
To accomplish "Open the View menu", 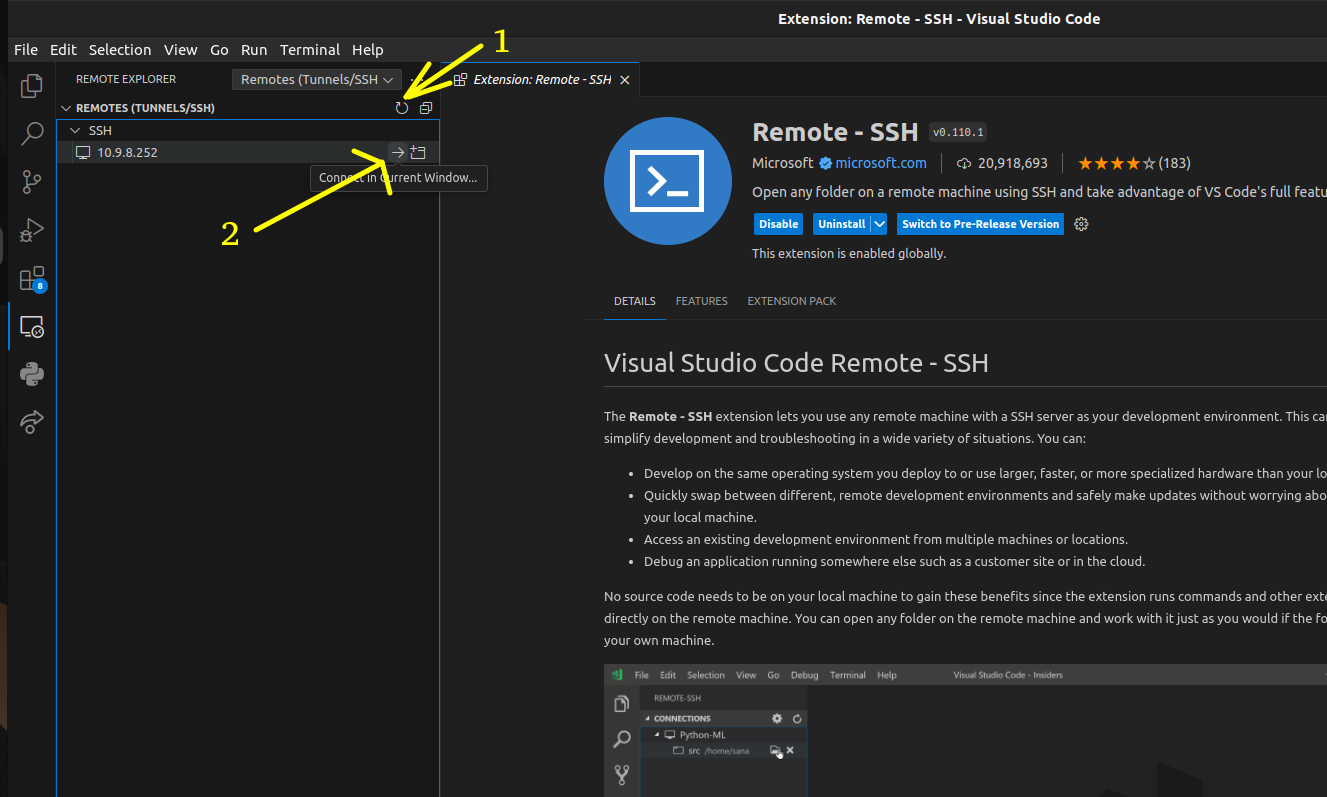I will coord(181,49).
